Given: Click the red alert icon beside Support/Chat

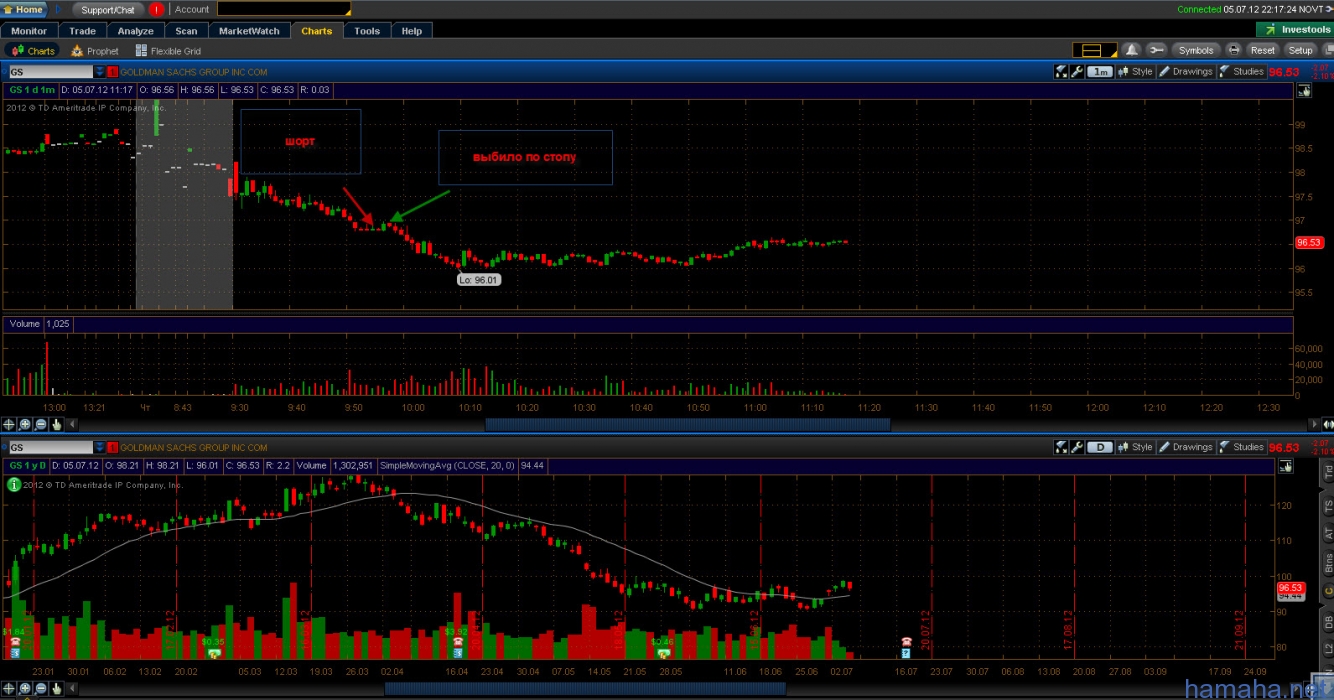Looking at the screenshot, I should [156, 9].
